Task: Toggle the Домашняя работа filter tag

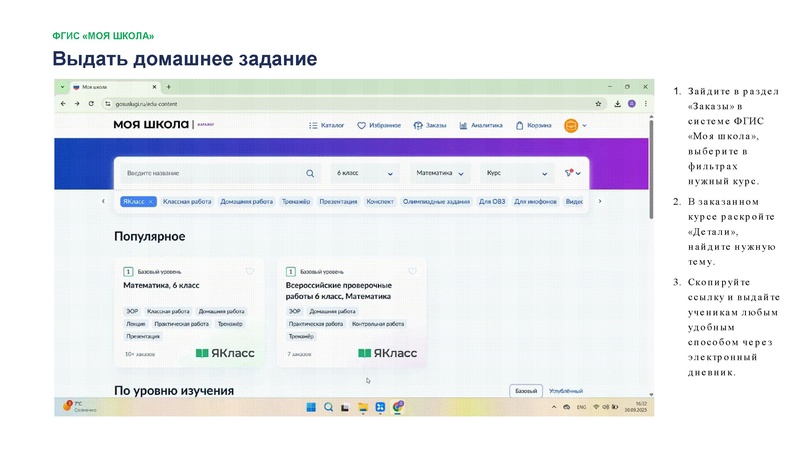Action: tap(246, 202)
